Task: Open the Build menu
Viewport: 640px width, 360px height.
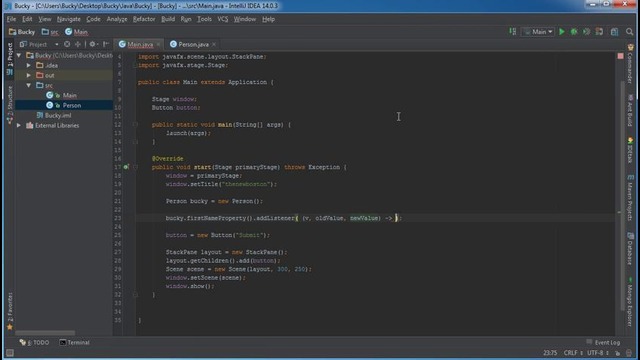Action: [168, 19]
